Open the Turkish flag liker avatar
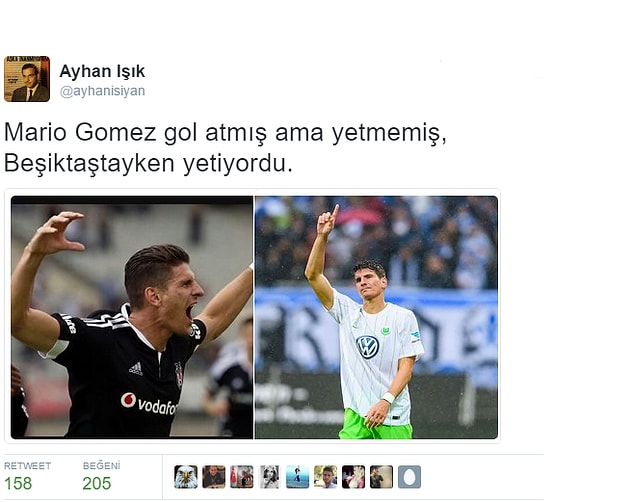This screenshot has height=502, width=635. [x=242, y=476]
